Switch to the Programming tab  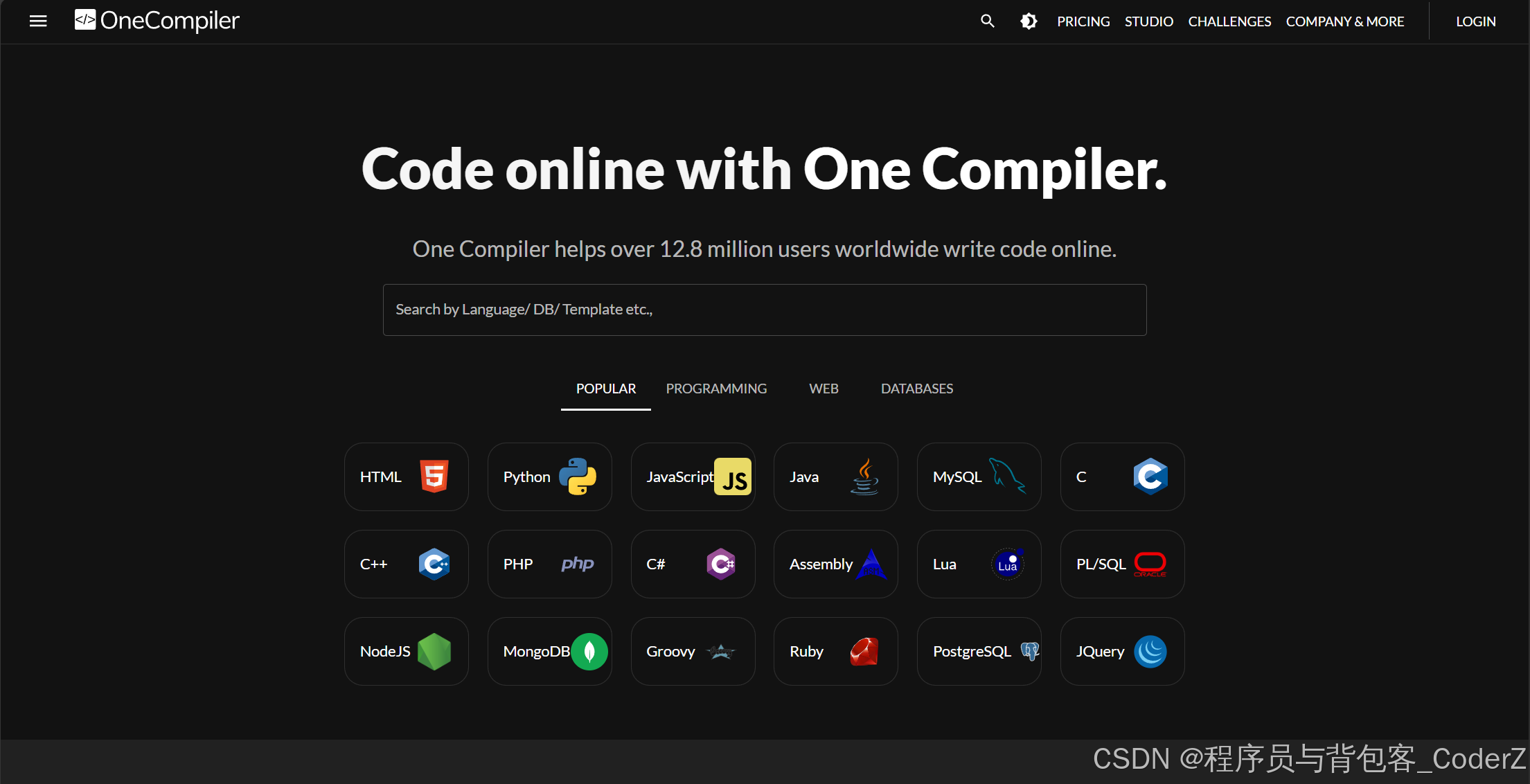pos(716,389)
